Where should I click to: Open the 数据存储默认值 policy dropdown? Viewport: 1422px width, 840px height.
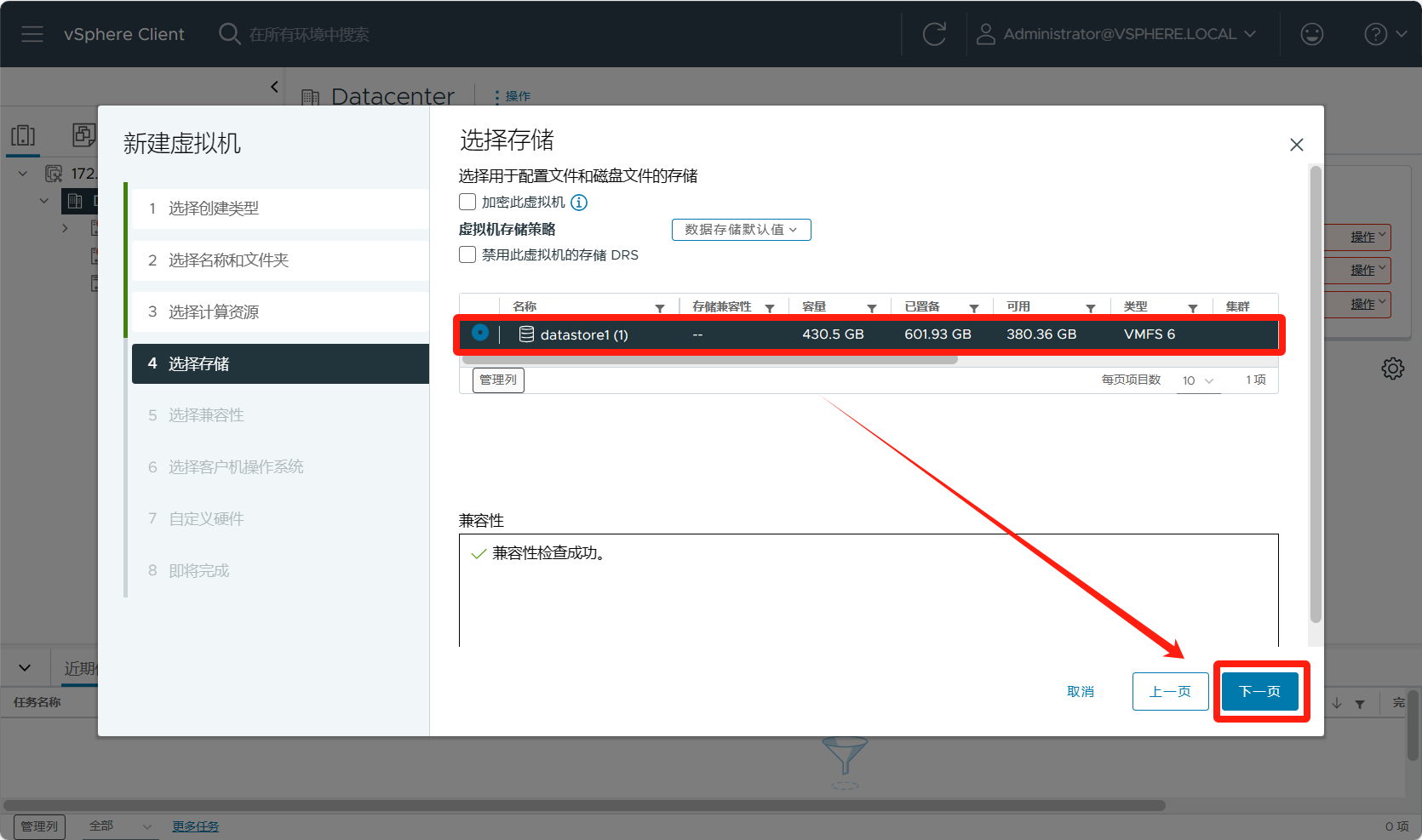tap(741, 230)
